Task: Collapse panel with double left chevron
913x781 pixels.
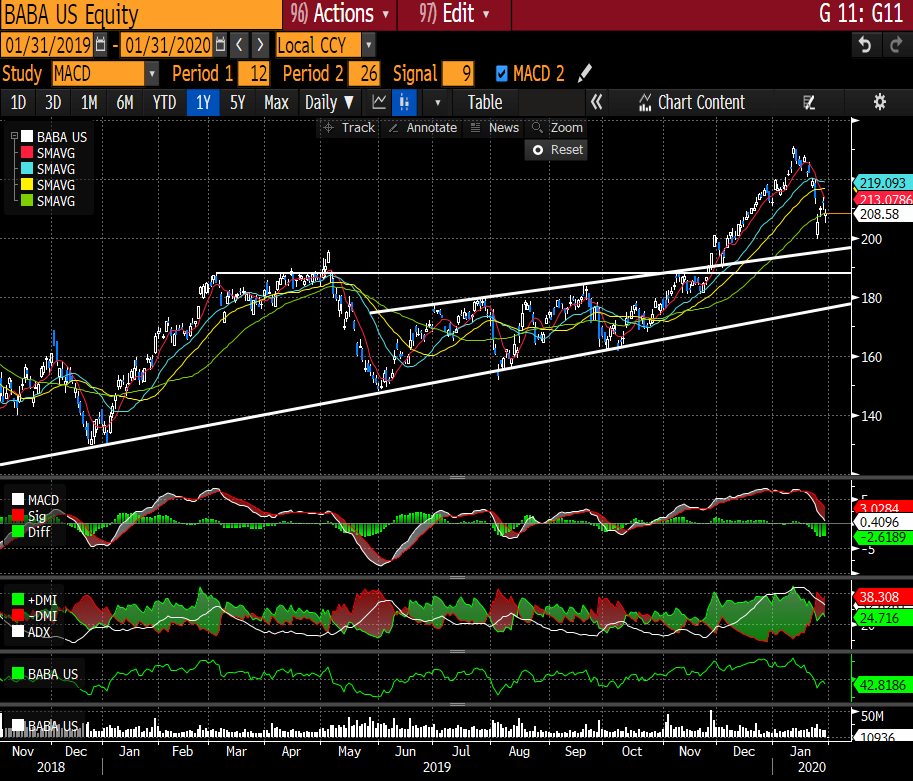Action: [596, 102]
